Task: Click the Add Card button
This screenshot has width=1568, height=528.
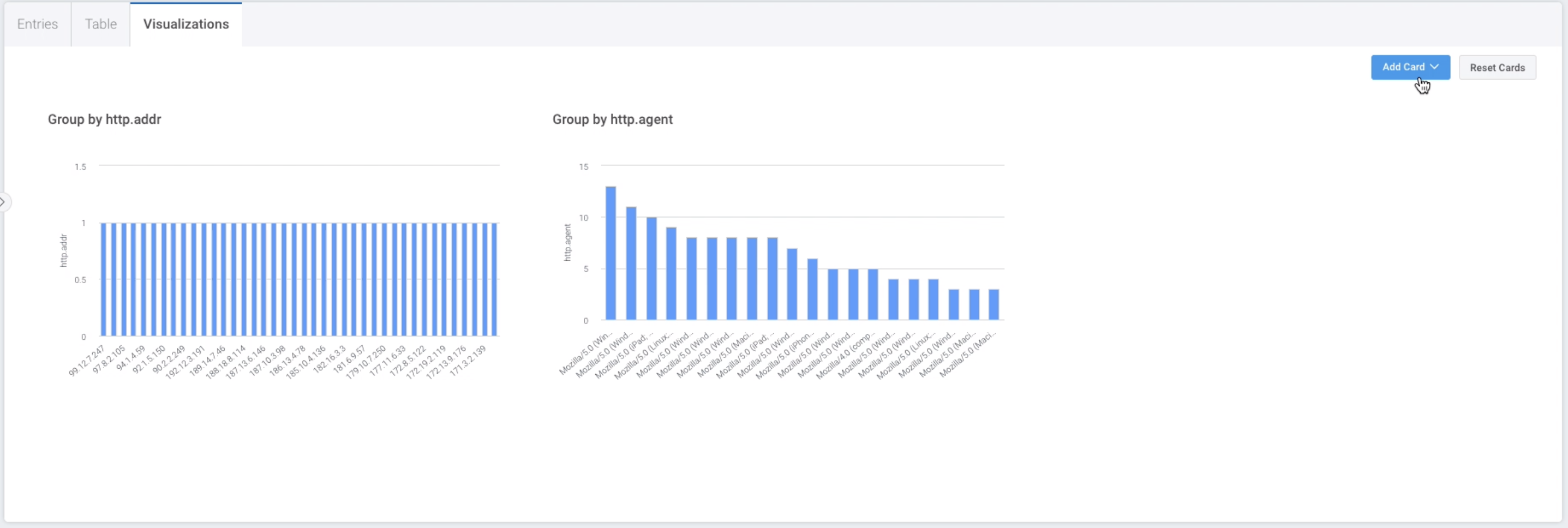Action: [x=1403, y=67]
